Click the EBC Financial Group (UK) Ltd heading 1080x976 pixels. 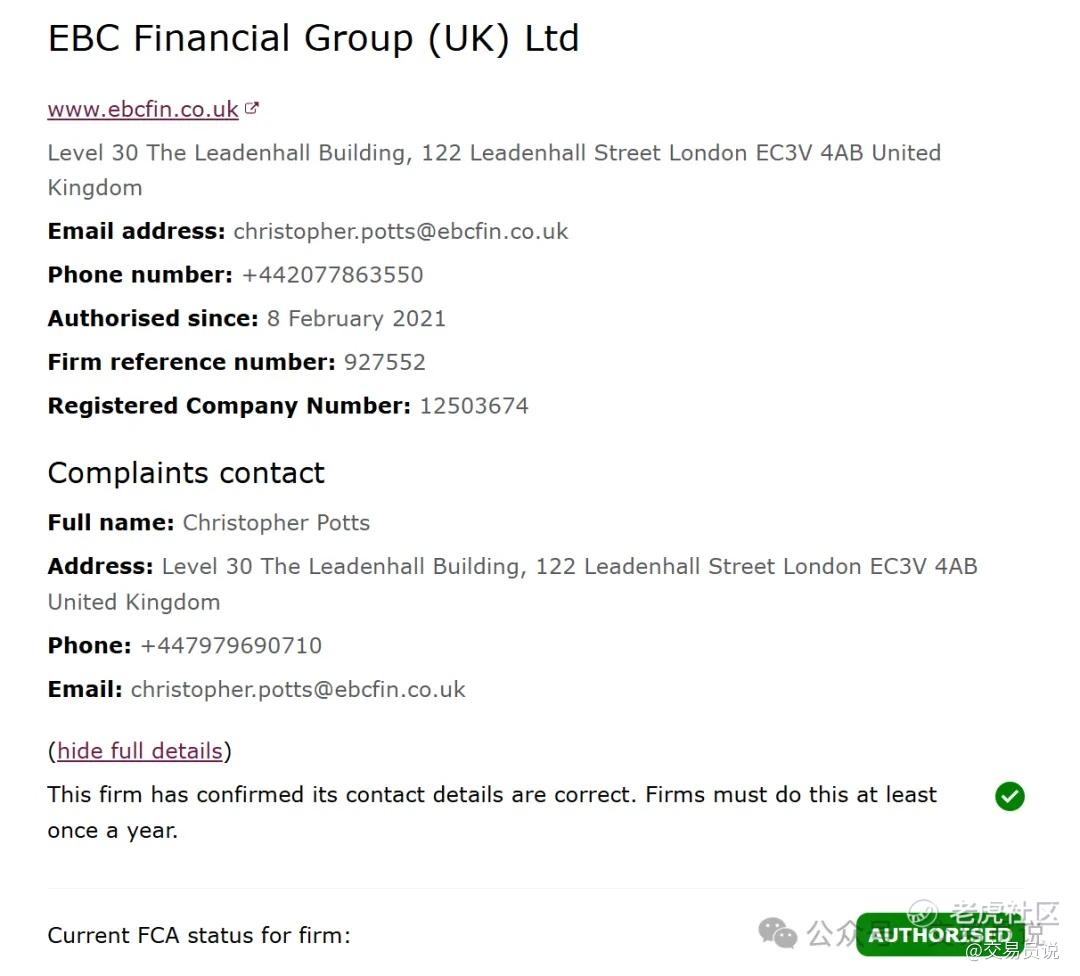313,39
